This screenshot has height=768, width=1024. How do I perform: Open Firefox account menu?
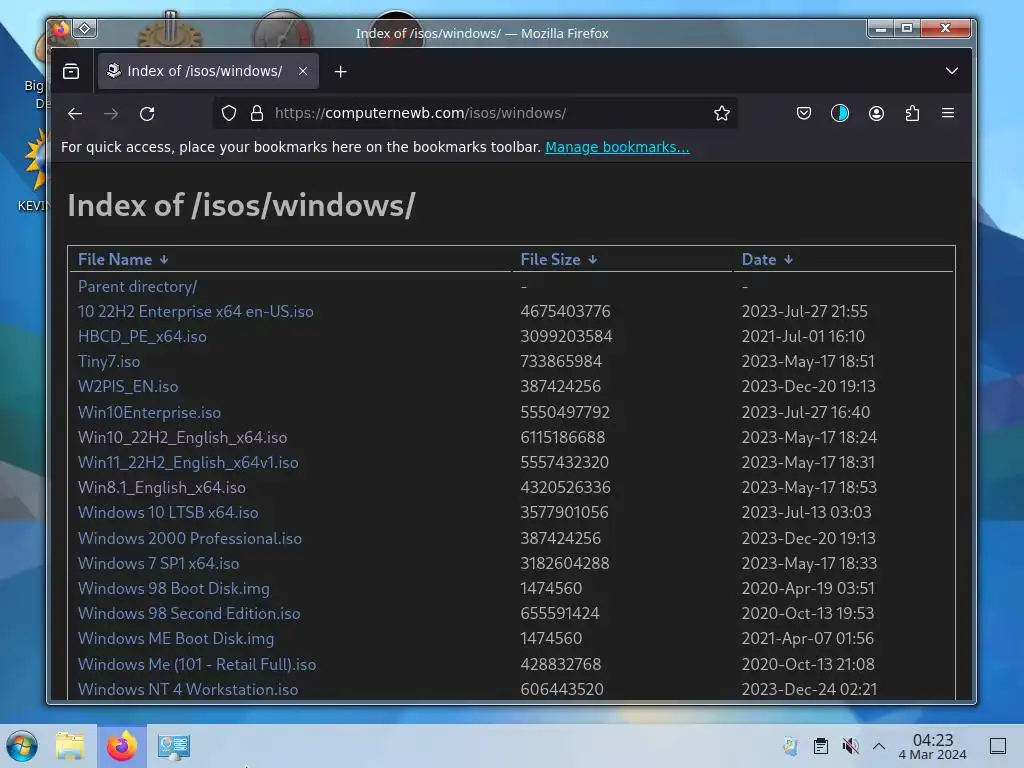[x=876, y=114]
